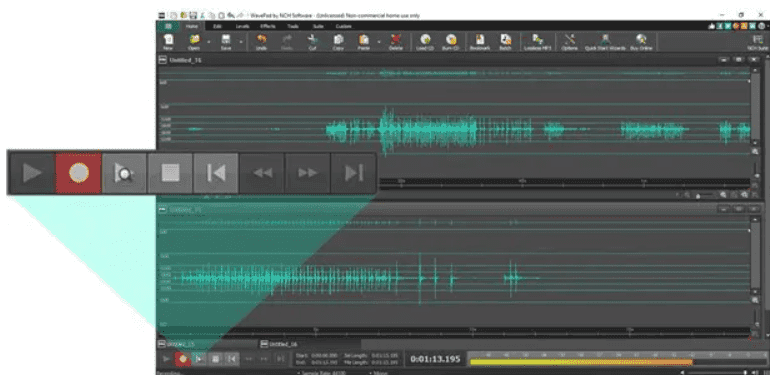
Task: Open the green main menu button
Action: [168, 26]
